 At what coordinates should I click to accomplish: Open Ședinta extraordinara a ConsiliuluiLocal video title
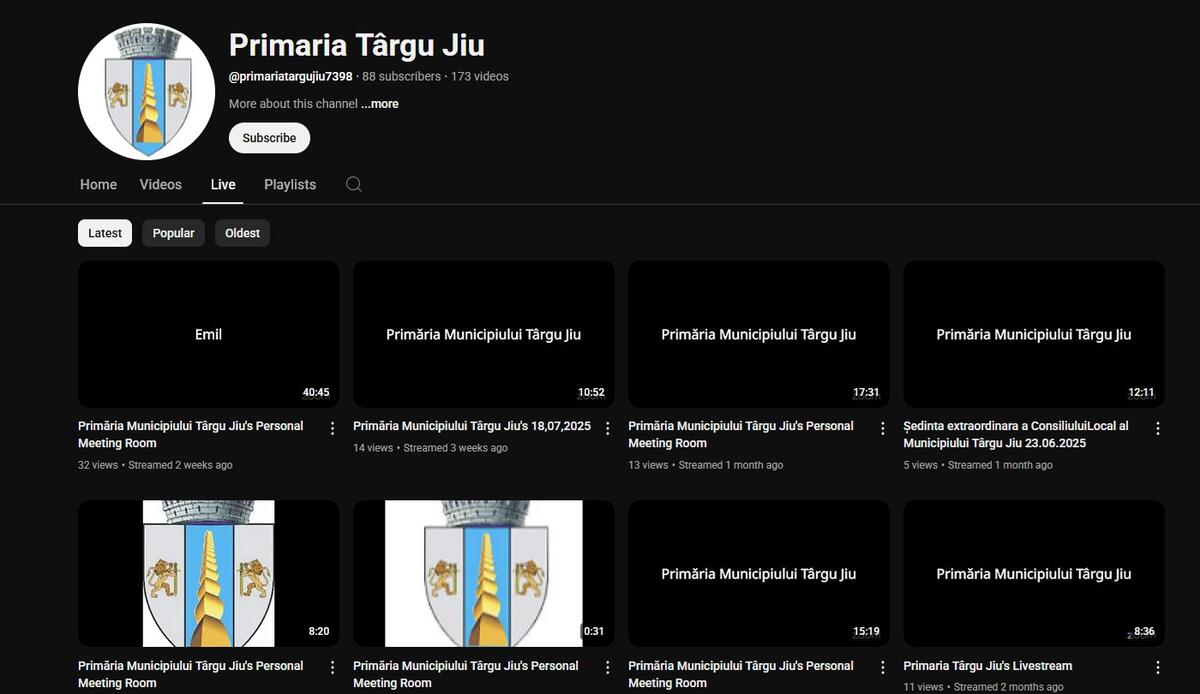[1015, 434]
